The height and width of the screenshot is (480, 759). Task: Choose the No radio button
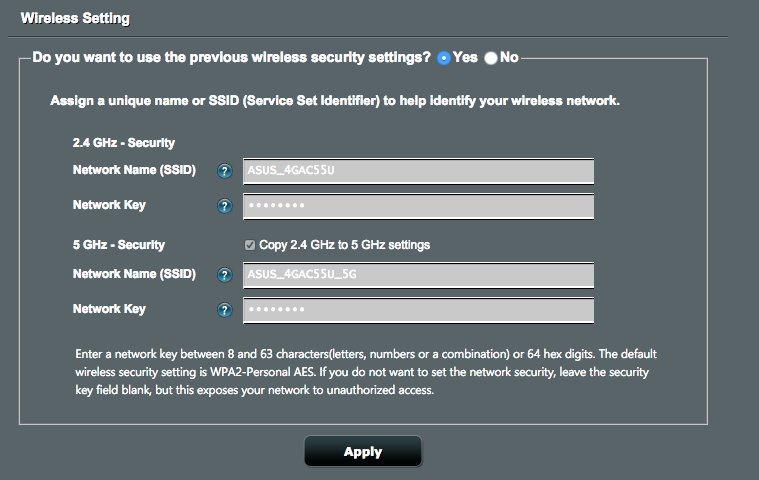(491, 58)
